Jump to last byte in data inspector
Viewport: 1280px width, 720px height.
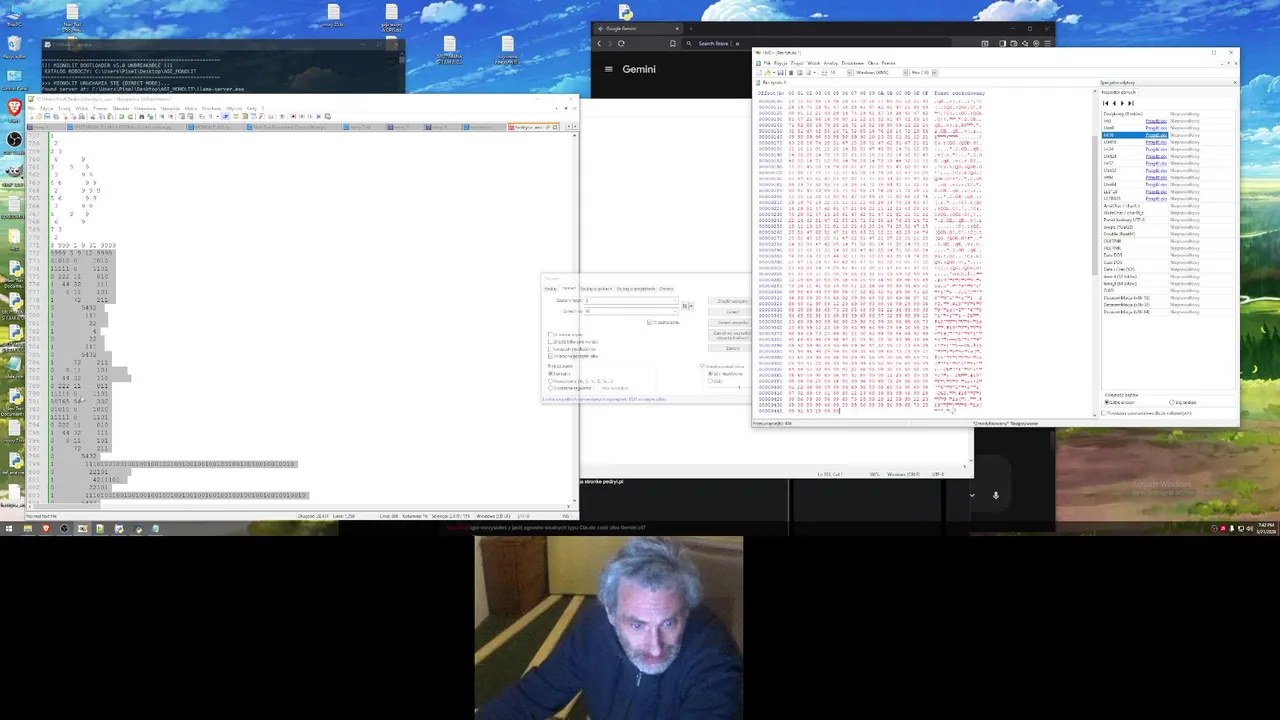coord(1131,103)
